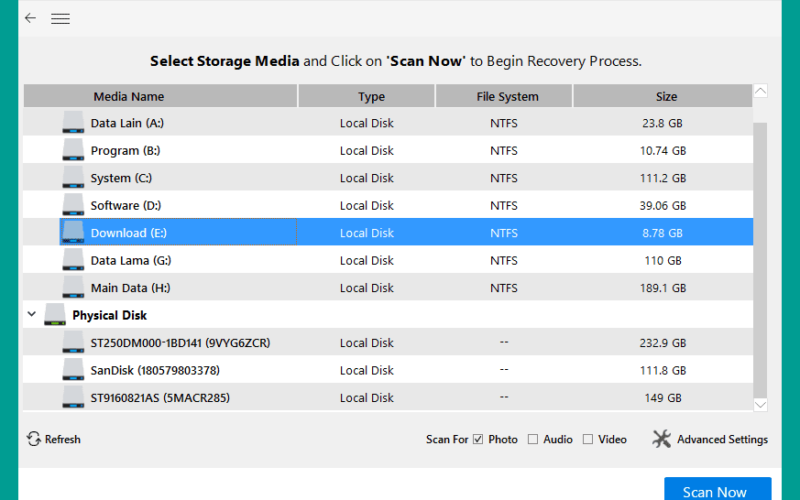This screenshot has height=500, width=800.
Task: Select the Data Lain (A:) drive icon
Action: 73,123
